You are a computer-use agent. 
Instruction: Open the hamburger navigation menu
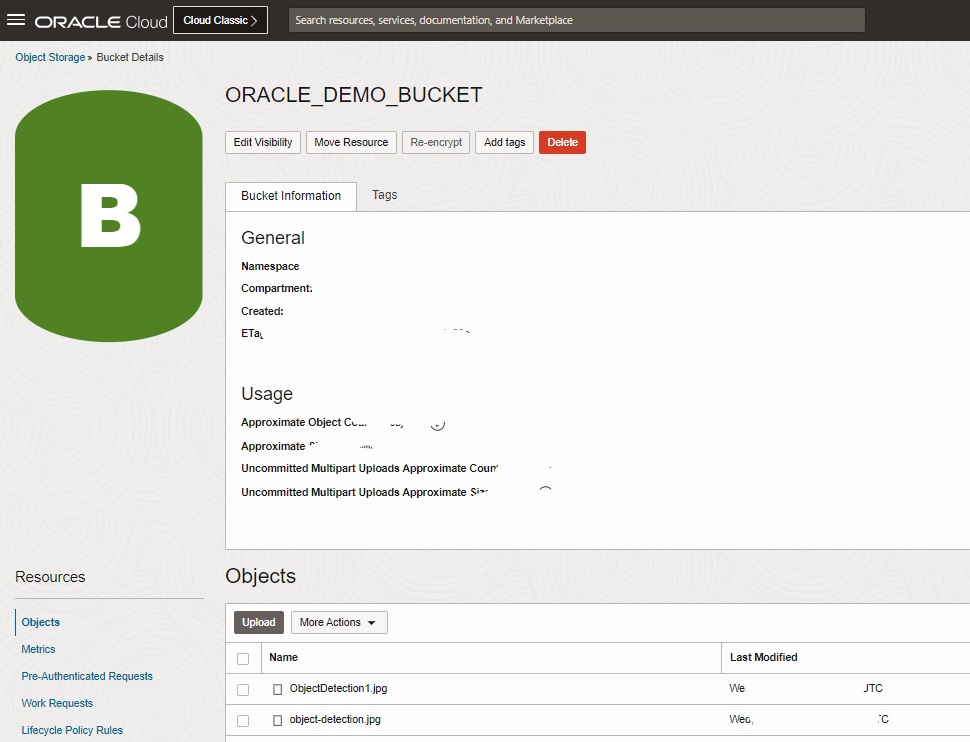click(x=15, y=20)
